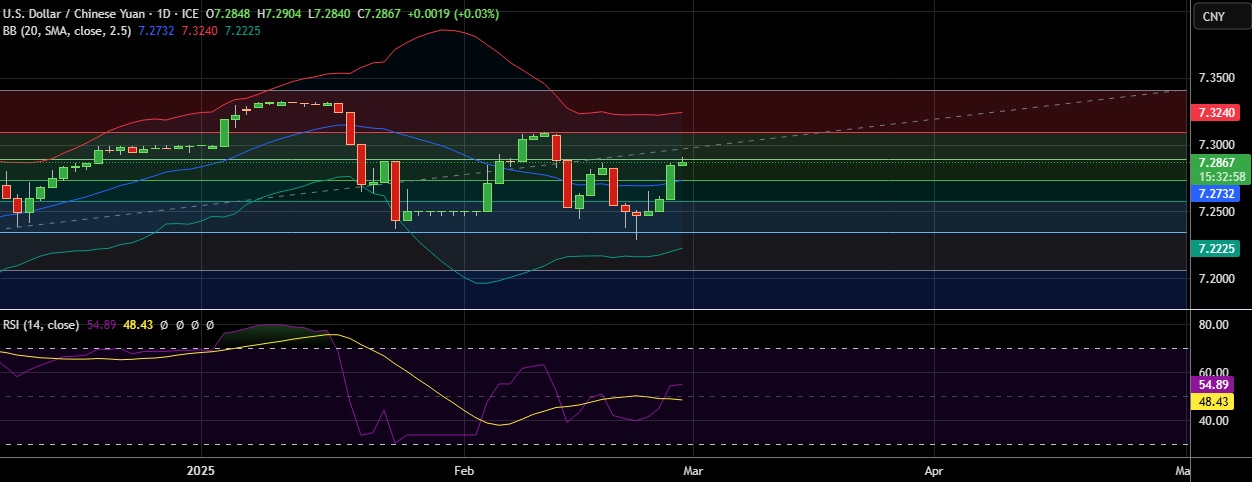Click the 7.3000 price scale level

[1217, 145]
